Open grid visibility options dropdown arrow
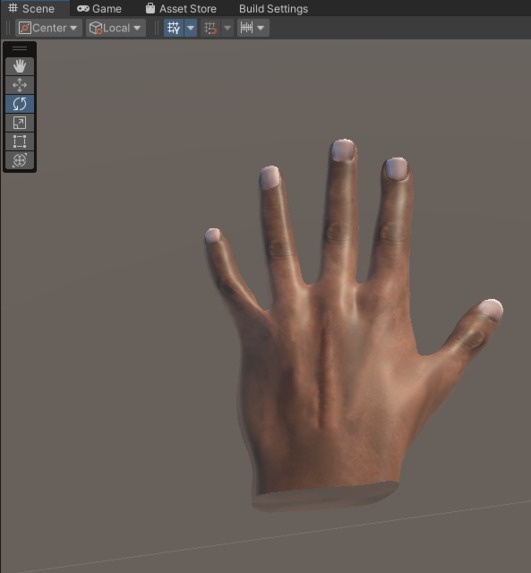Viewport: 531px width, 573px height. click(191, 28)
